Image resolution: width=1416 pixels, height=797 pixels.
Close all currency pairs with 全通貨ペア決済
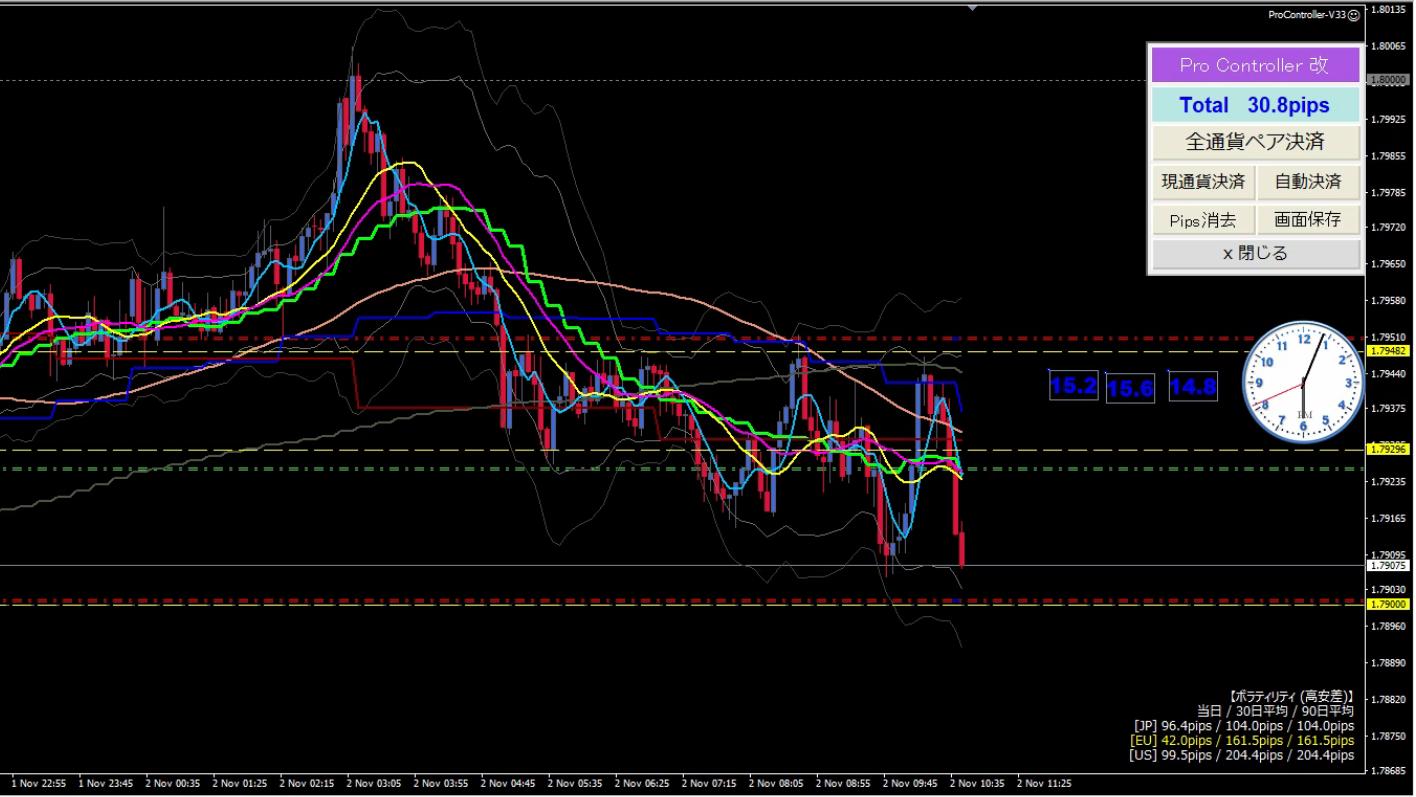(1255, 142)
